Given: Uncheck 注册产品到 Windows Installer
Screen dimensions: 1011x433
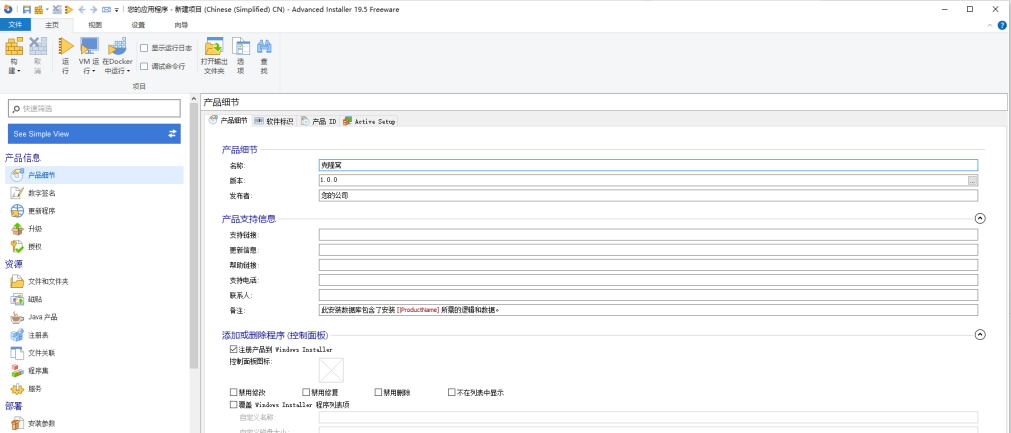Looking at the screenshot, I should point(233,349).
